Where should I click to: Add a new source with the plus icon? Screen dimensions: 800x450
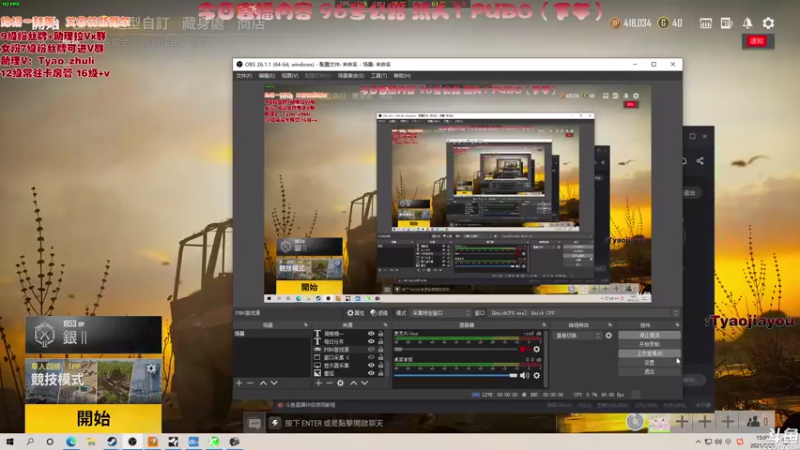tap(318, 383)
